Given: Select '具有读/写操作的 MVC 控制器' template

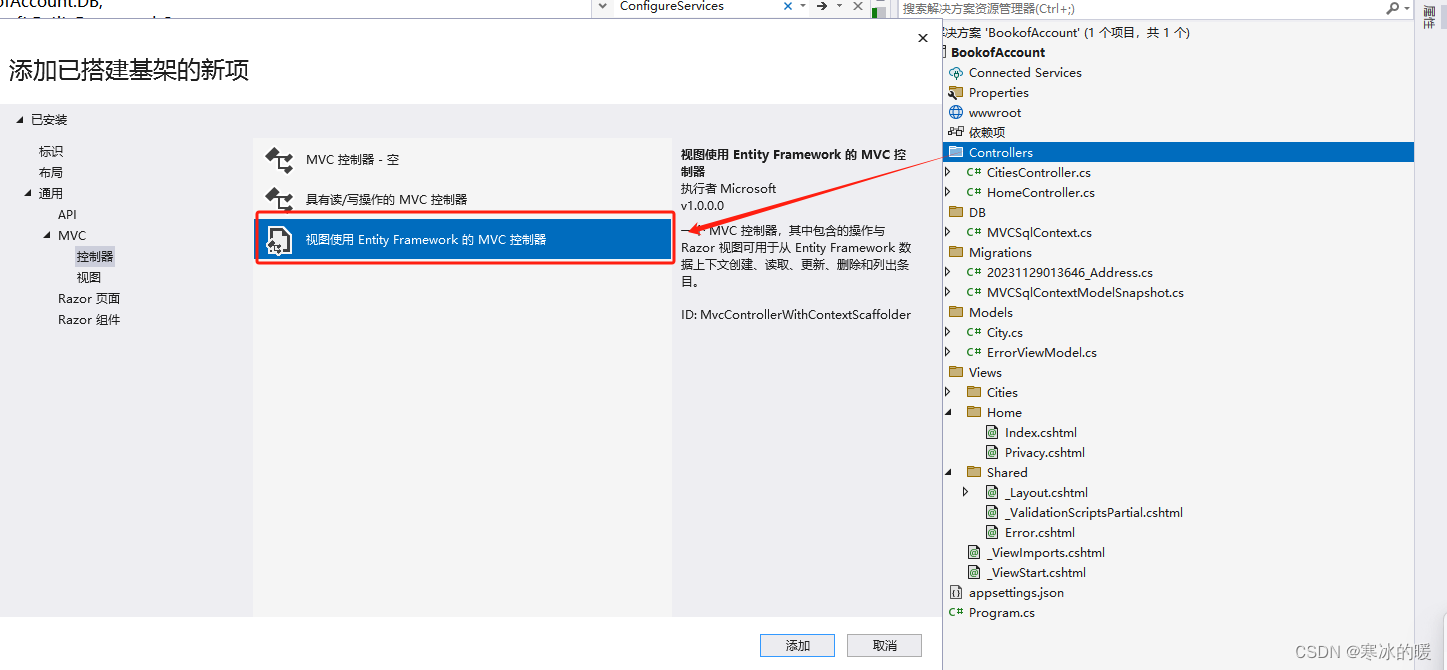Looking at the screenshot, I should tap(463, 199).
